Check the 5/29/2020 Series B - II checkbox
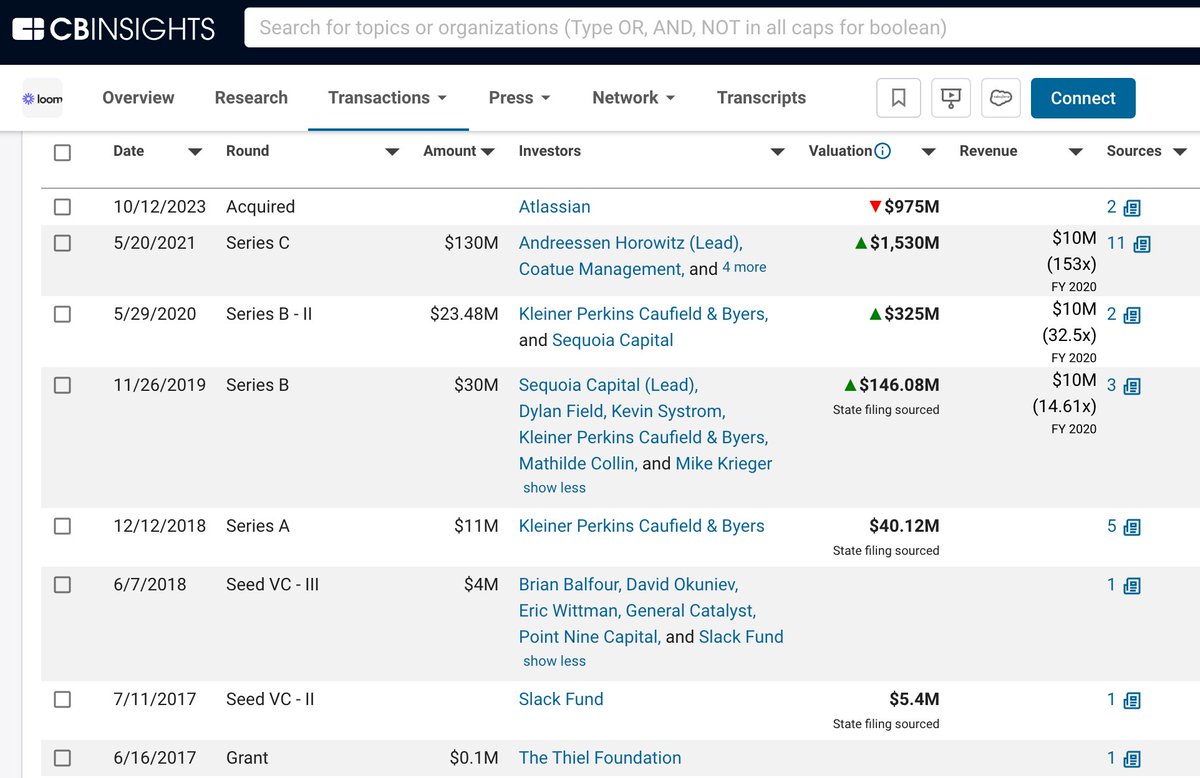 62,314
